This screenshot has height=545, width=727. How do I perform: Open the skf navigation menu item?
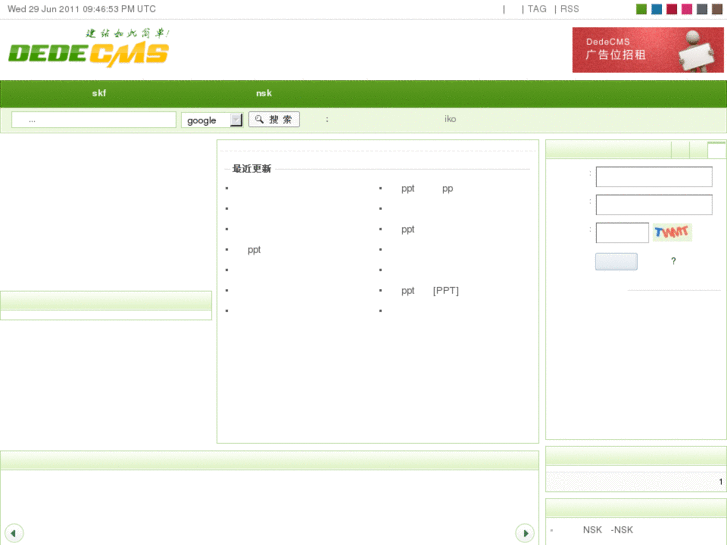tap(99, 93)
